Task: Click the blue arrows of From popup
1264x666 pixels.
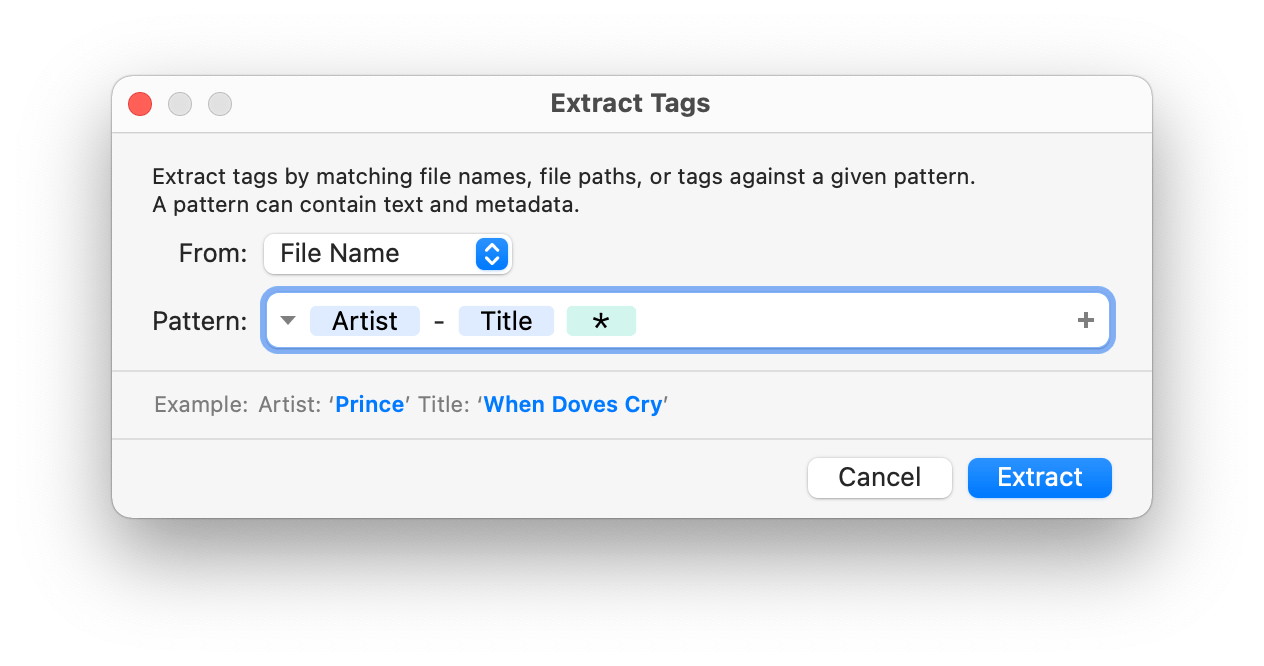Action: 491,254
